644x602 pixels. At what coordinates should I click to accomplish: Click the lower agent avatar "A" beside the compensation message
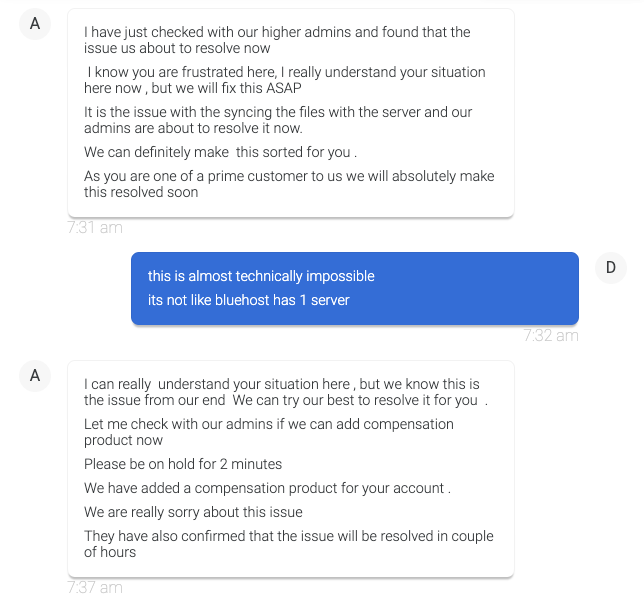(x=35, y=376)
